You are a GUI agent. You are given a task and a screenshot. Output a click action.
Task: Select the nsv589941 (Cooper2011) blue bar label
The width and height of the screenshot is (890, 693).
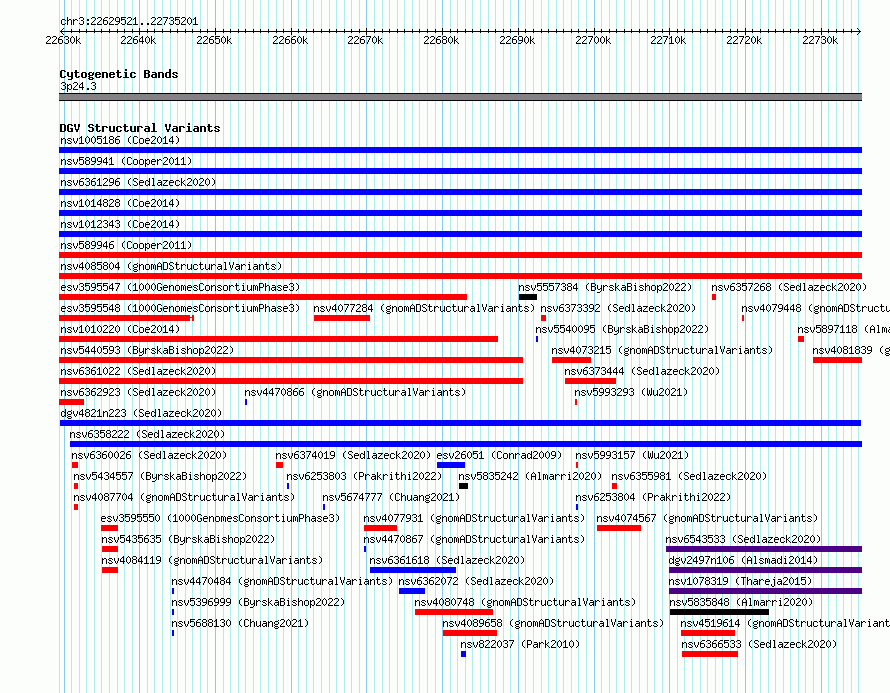126,161
